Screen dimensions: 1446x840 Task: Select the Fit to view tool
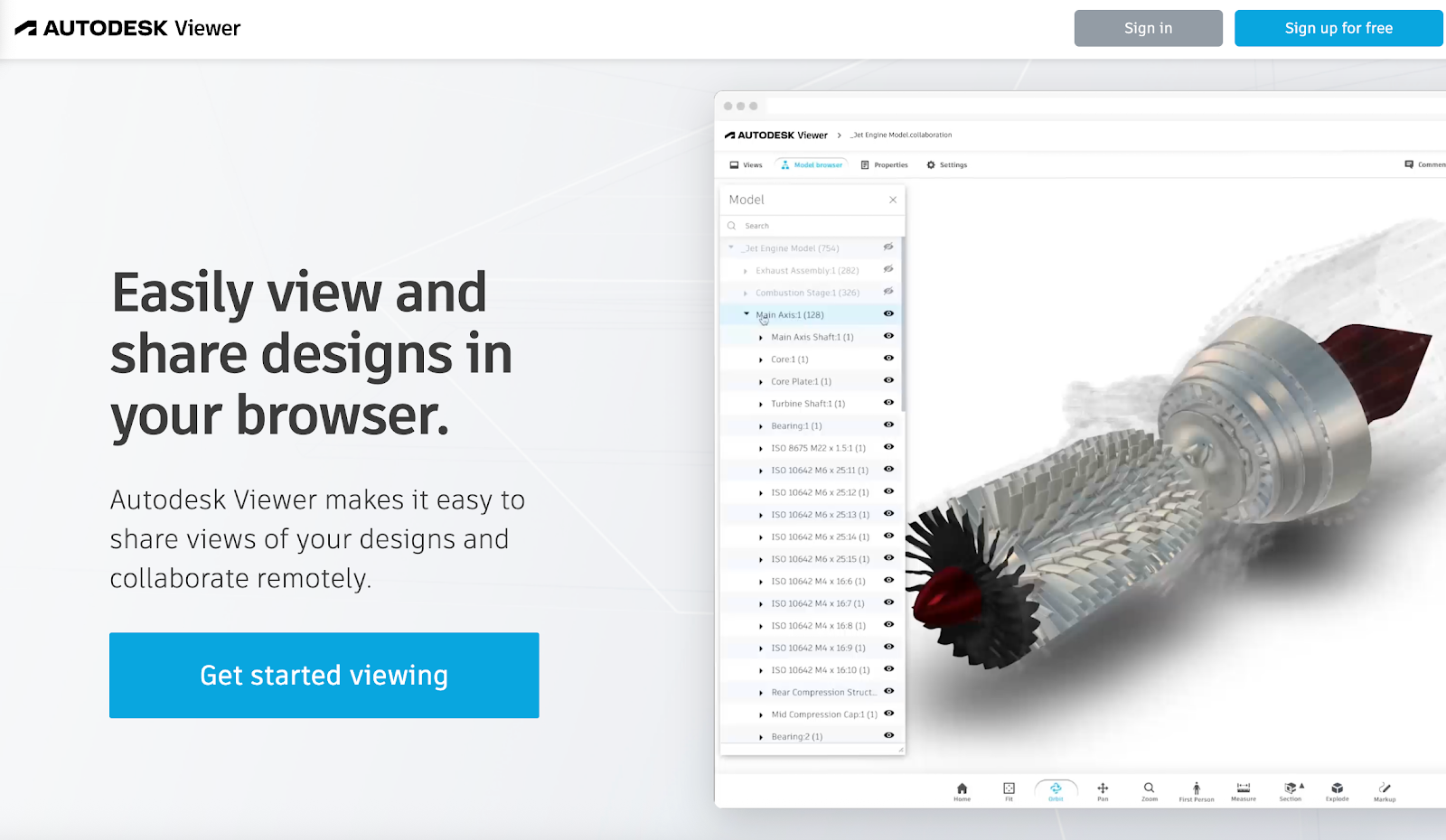pos(1009,792)
